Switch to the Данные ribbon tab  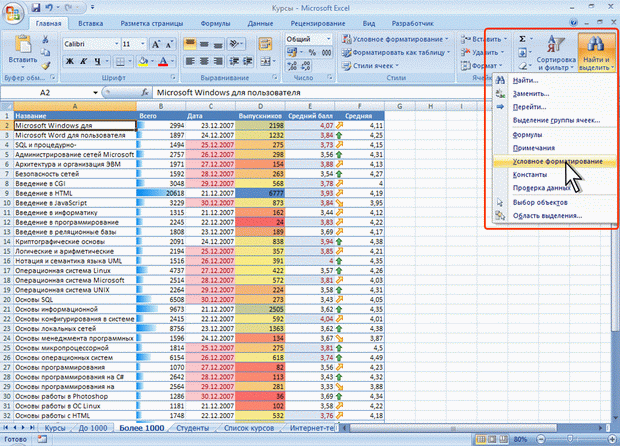pos(260,23)
